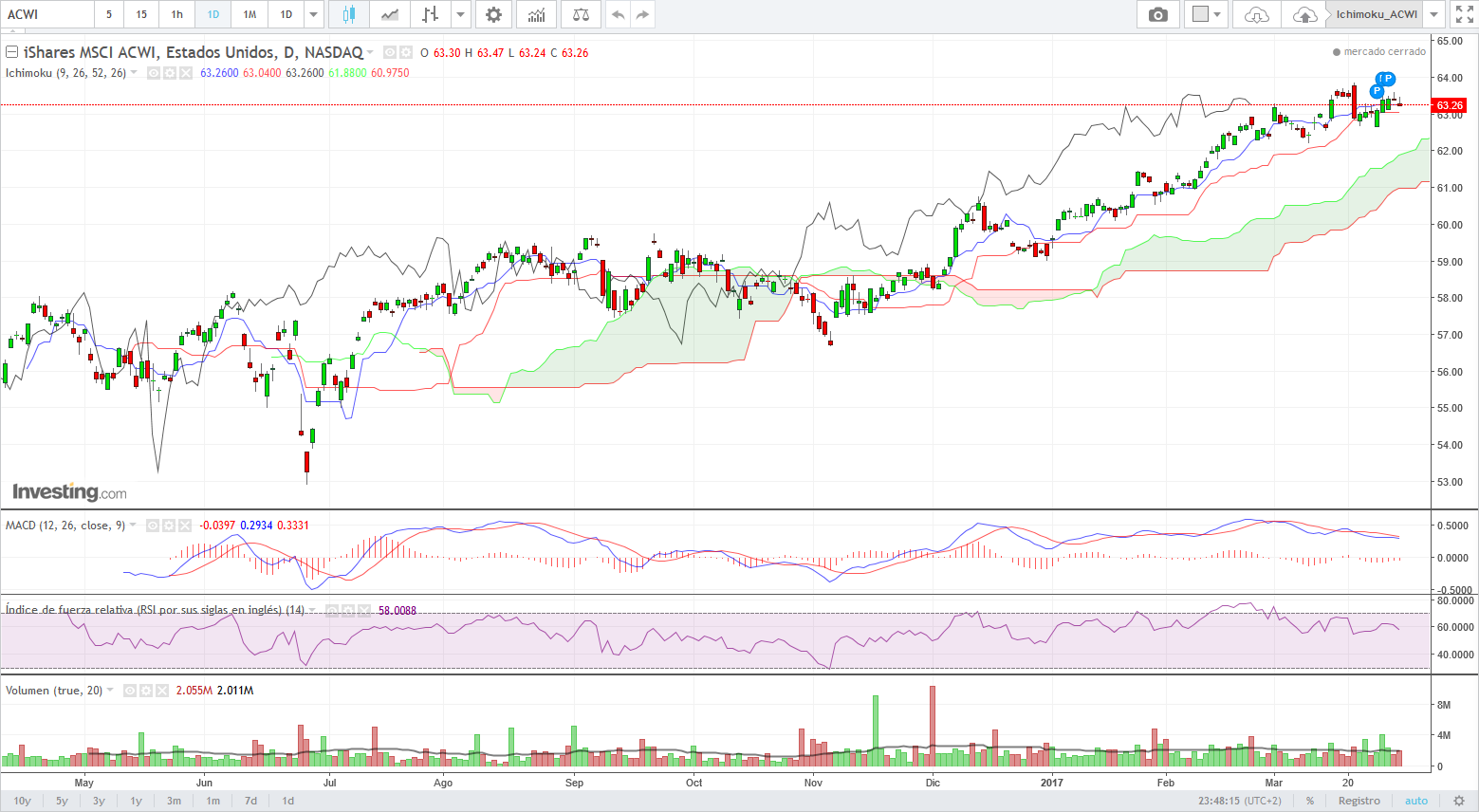Set time range to 10y

(23, 801)
